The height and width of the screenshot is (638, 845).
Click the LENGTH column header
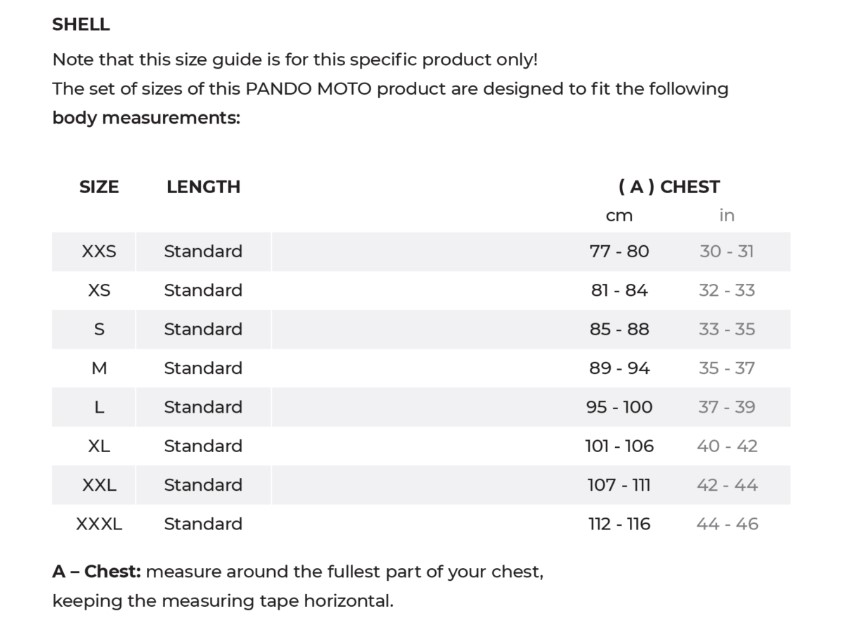[x=203, y=187]
